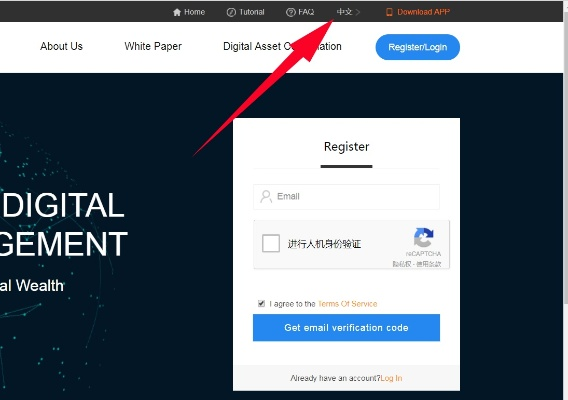Click the user icon in Email field

(x=266, y=197)
